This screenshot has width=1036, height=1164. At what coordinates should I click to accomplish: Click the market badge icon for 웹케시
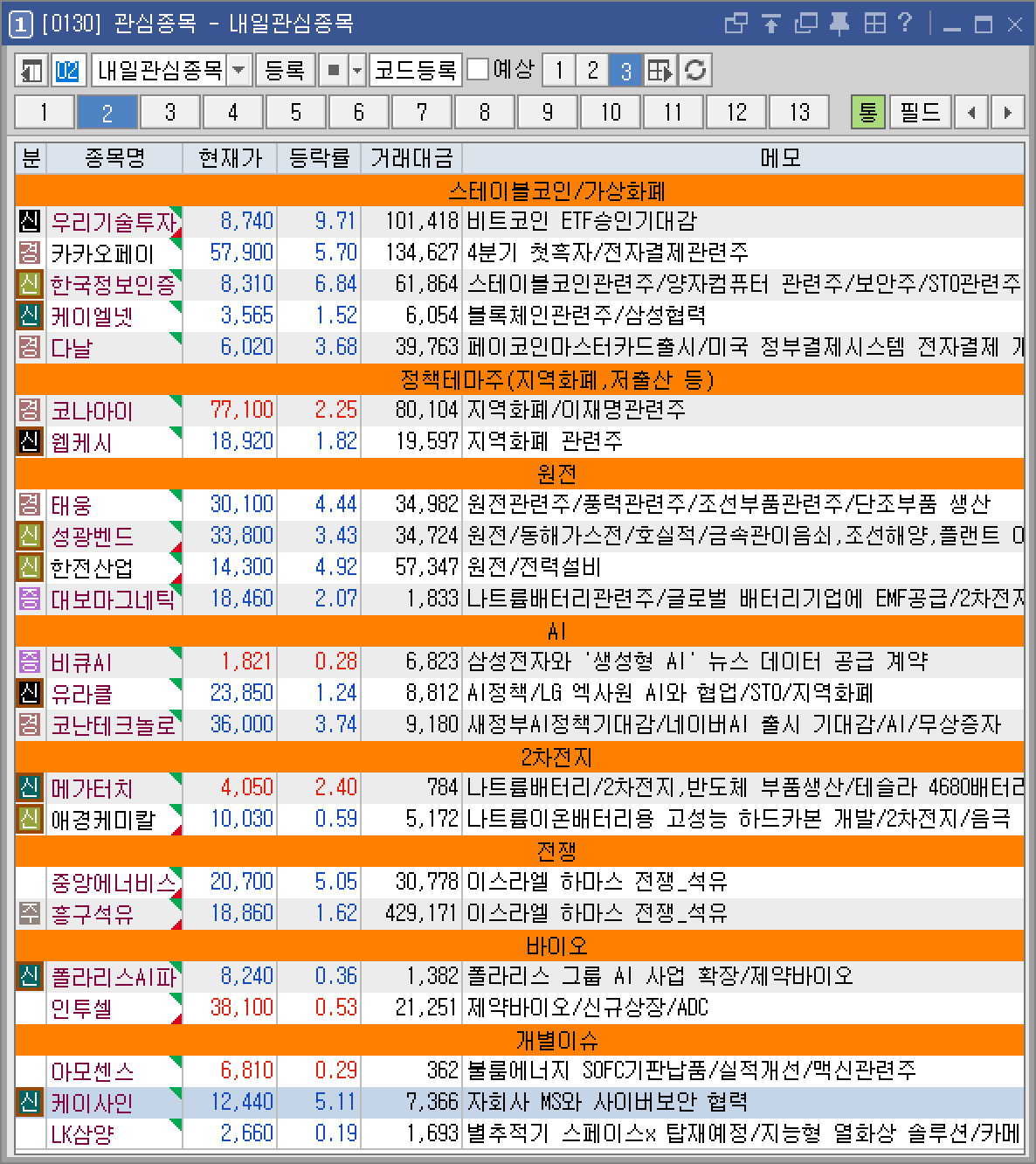(x=30, y=441)
